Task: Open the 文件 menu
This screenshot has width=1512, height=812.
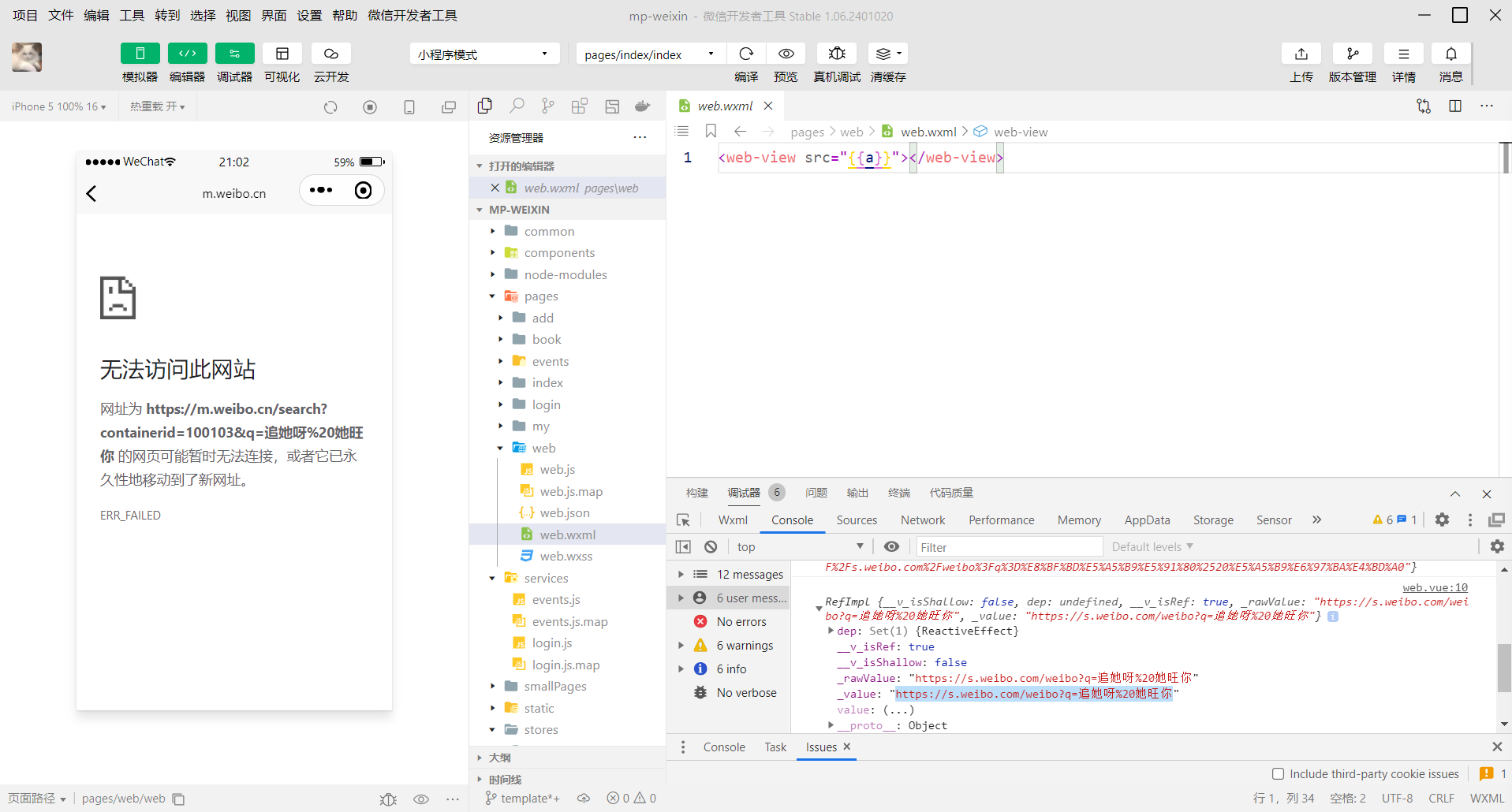Action: click(x=61, y=15)
